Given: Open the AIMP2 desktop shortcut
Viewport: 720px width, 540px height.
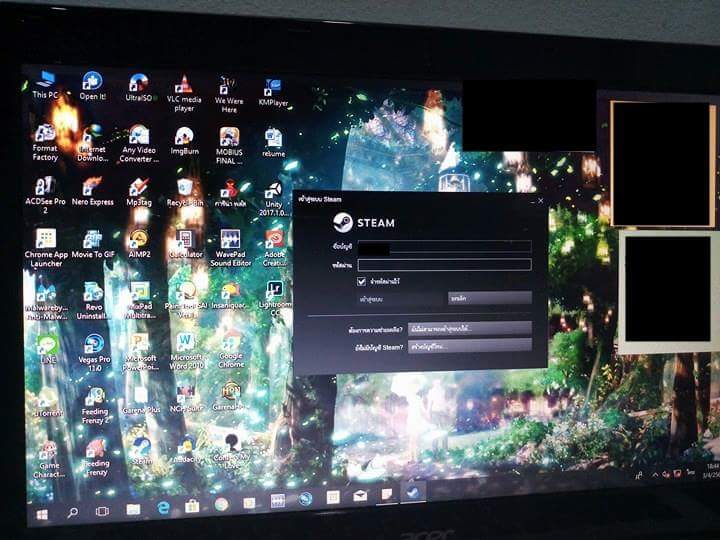Looking at the screenshot, I should click(139, 245).
